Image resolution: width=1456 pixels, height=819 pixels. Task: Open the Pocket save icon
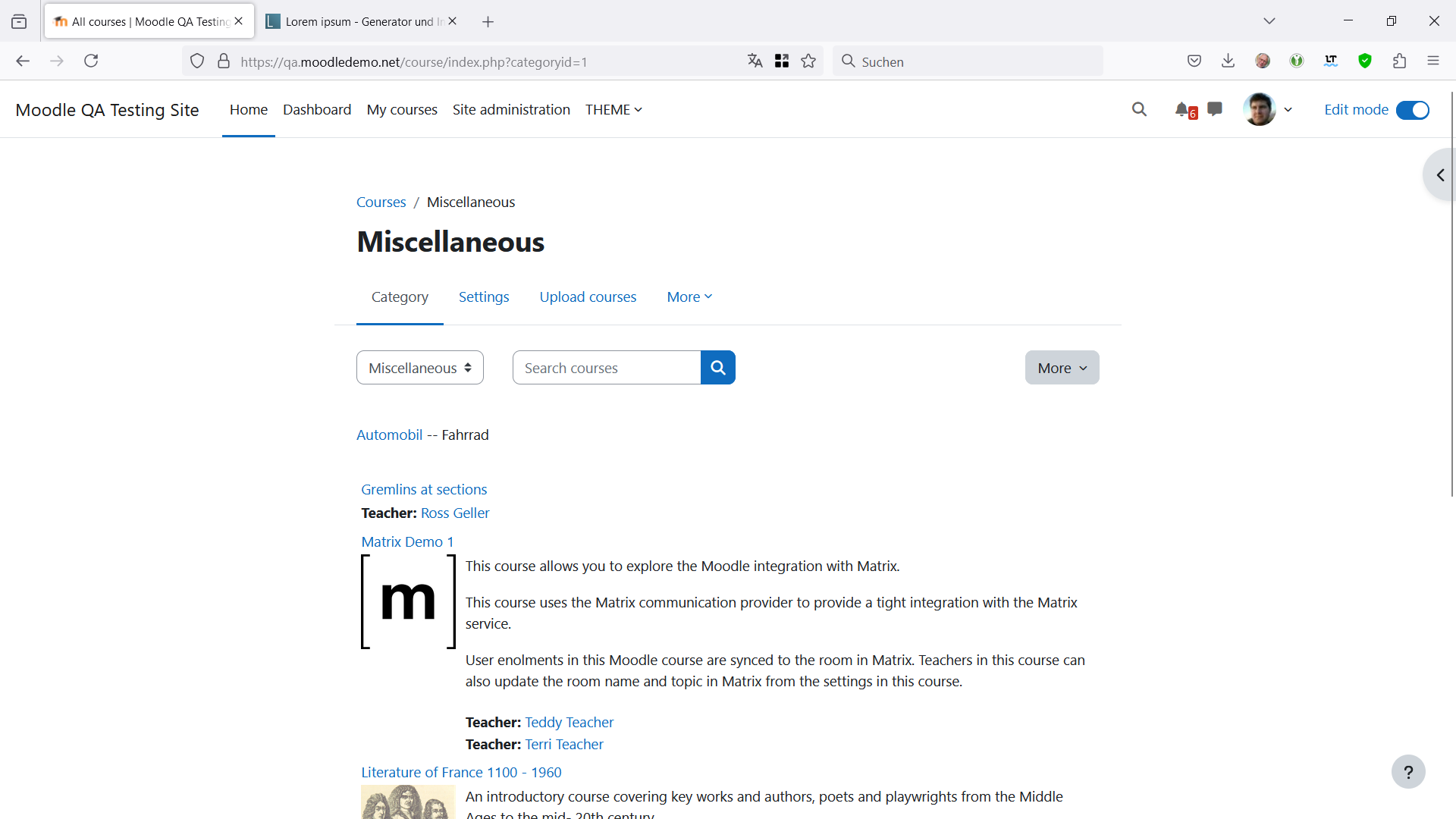pyautogui.click(x=1194, y=61)
